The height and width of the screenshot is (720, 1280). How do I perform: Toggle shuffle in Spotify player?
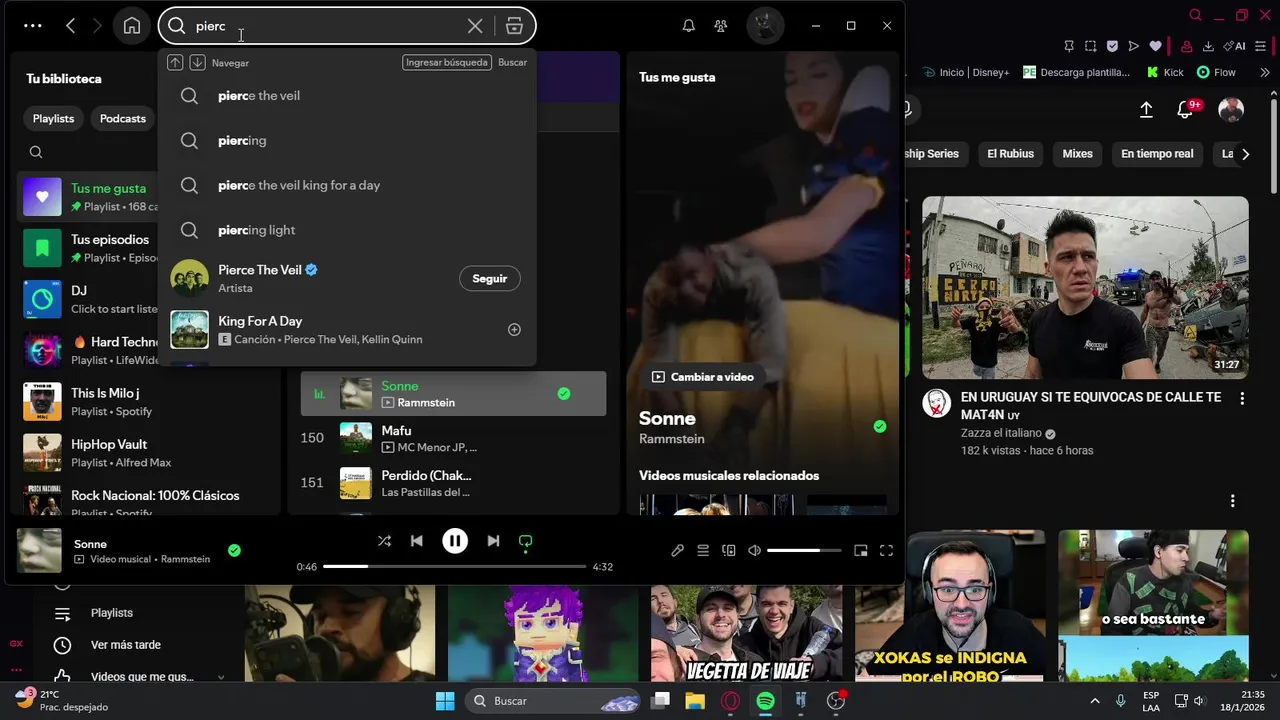pos(384,541)
